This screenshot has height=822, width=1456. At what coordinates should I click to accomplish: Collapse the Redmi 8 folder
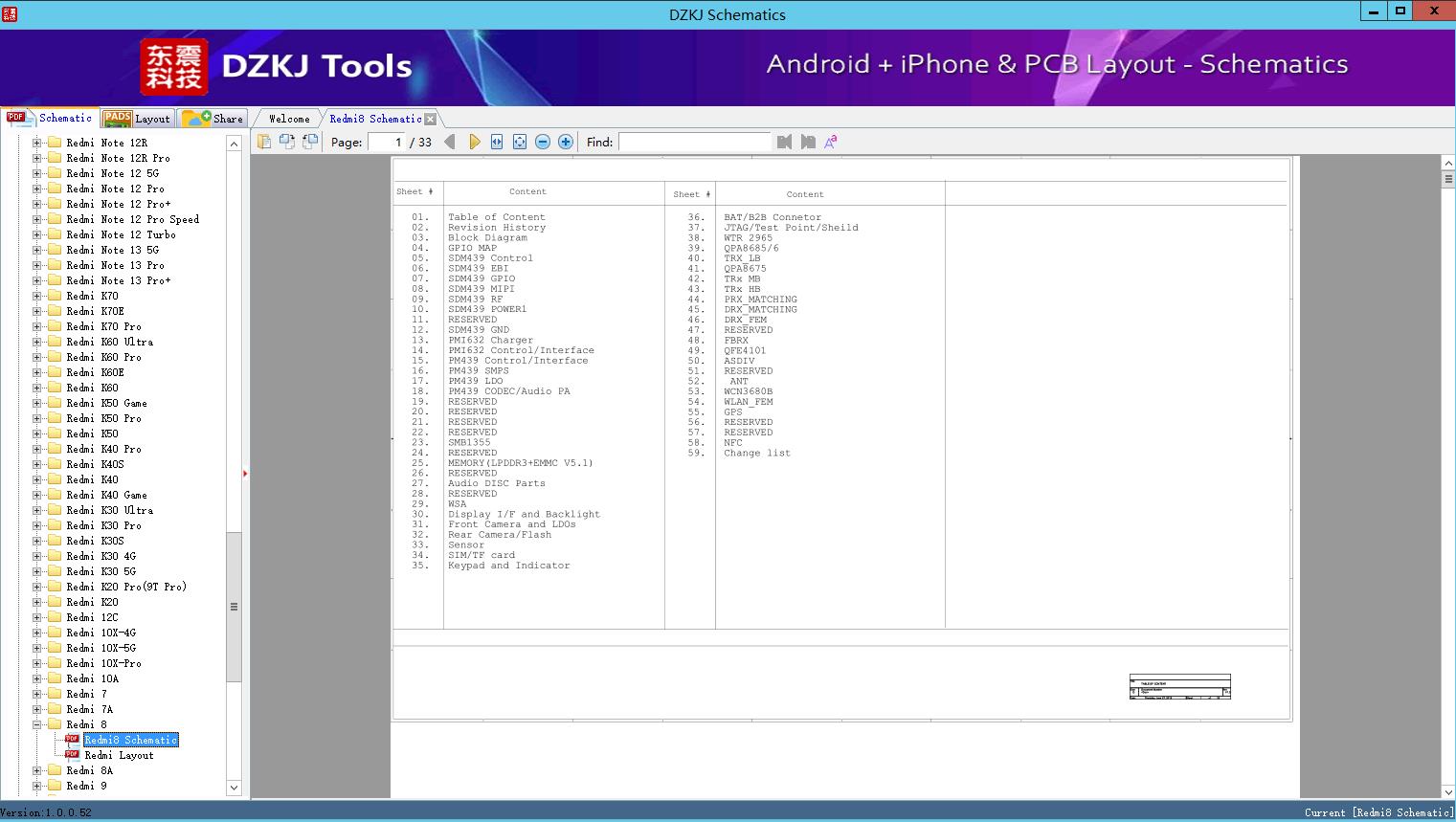point(36,724)
